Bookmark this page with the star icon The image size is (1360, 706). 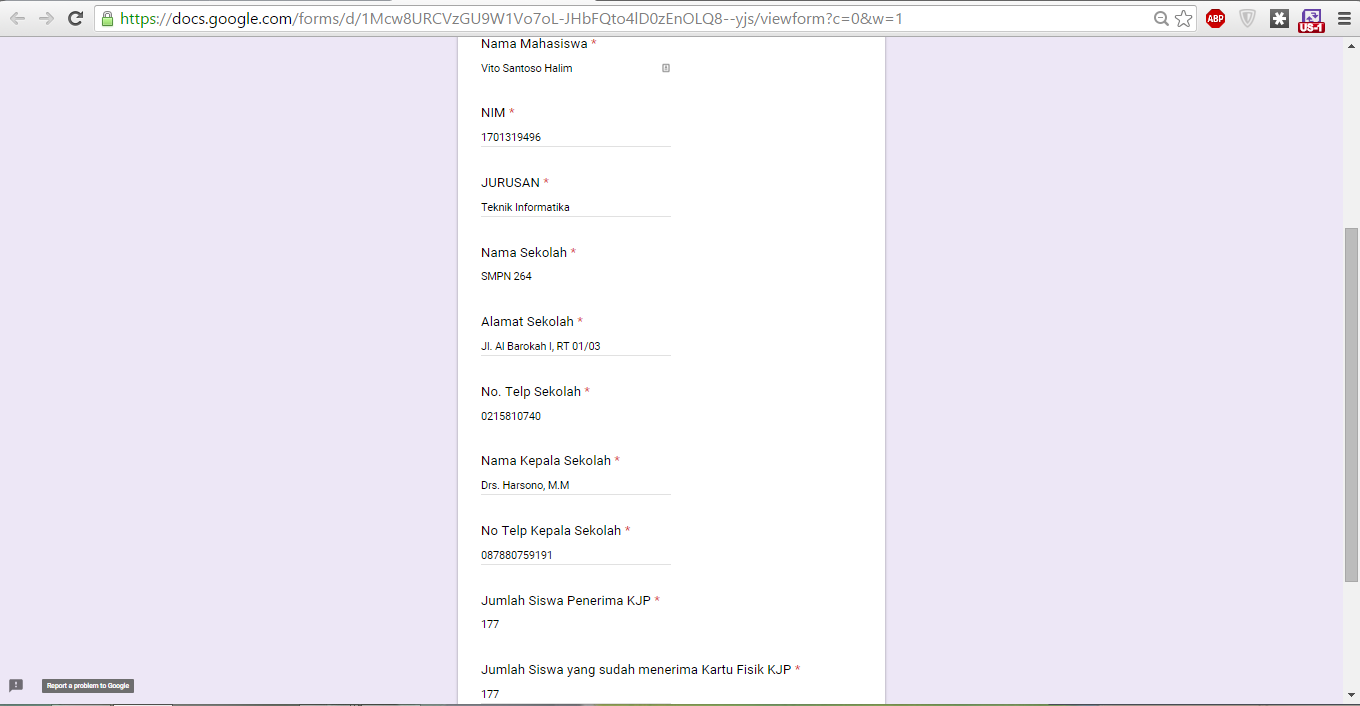point(1184,19)
